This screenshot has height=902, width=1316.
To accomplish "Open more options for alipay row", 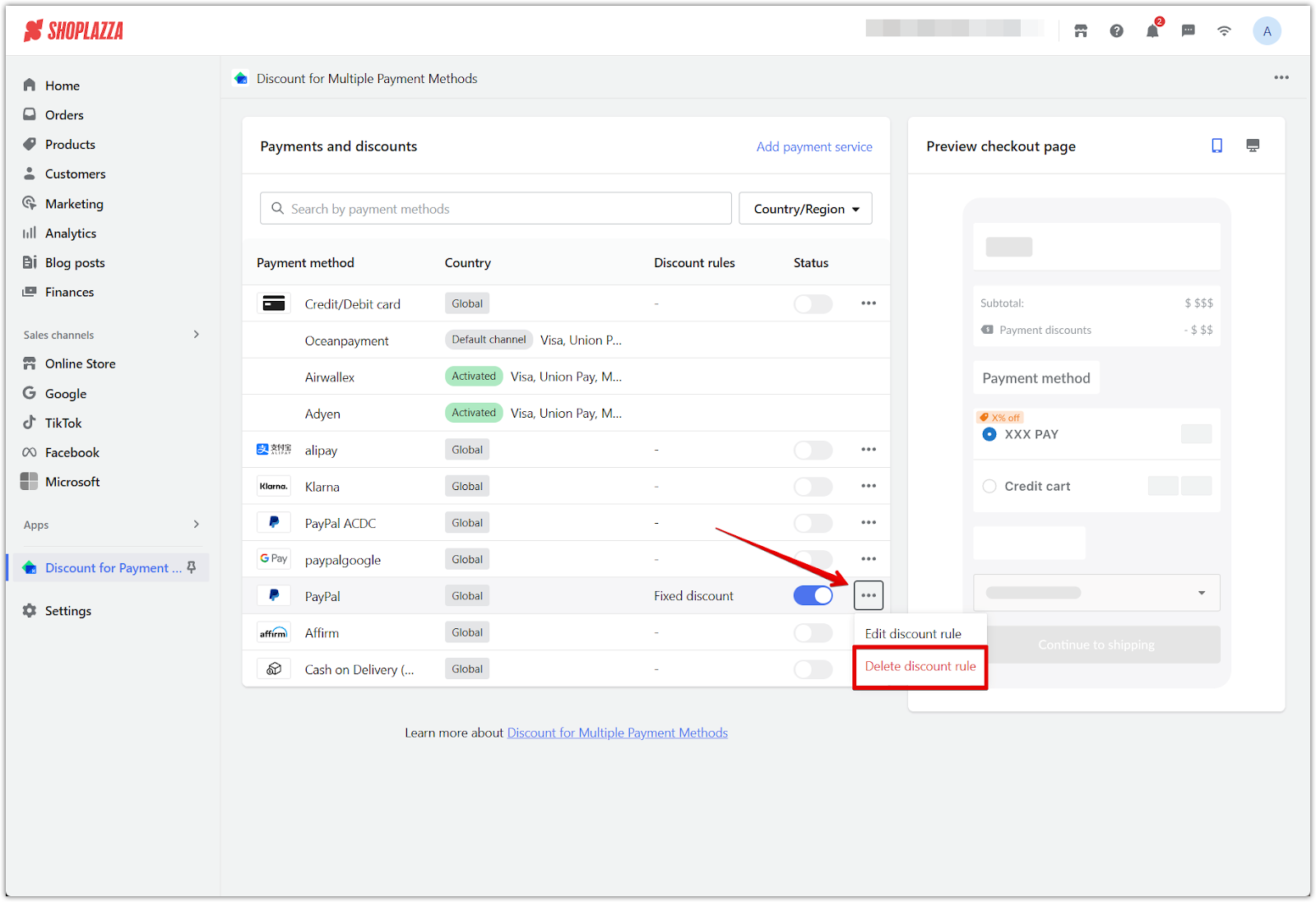I will coord(869,450).
